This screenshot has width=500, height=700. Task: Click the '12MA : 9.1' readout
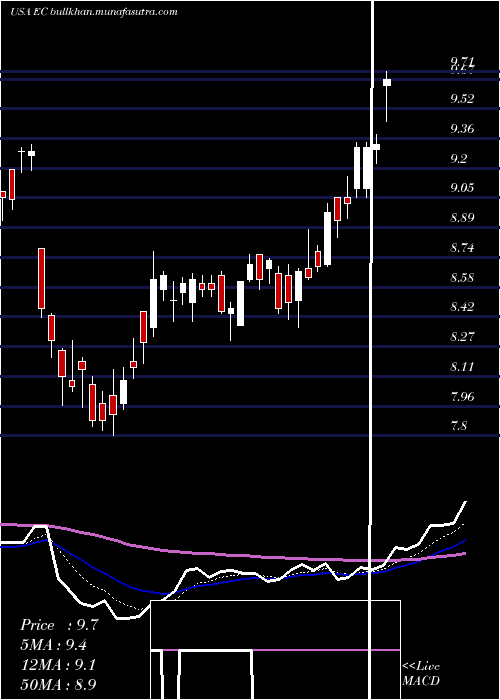tap(57, 664)
